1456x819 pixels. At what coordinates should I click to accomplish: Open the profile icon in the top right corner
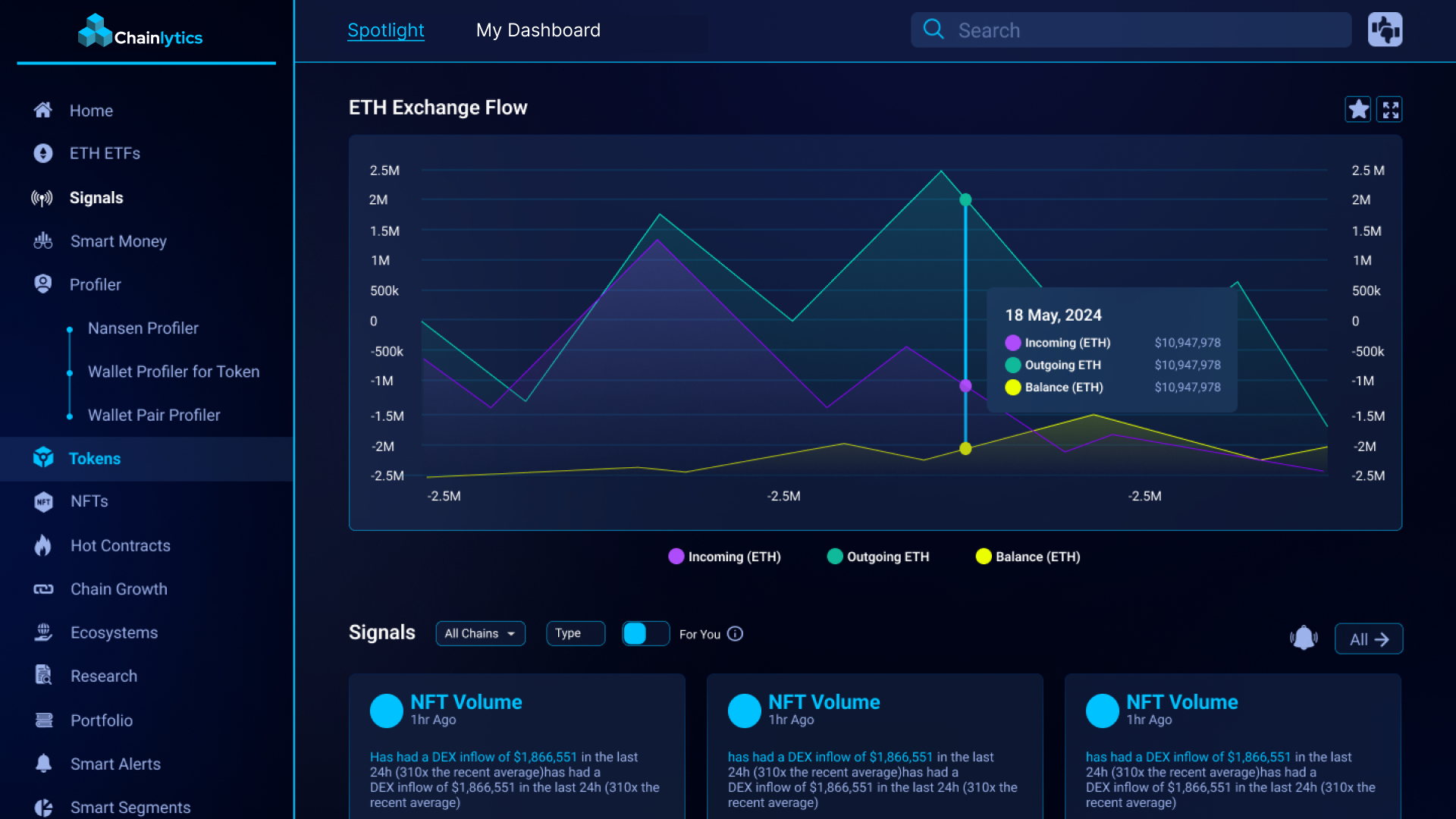coord(1385,30)
